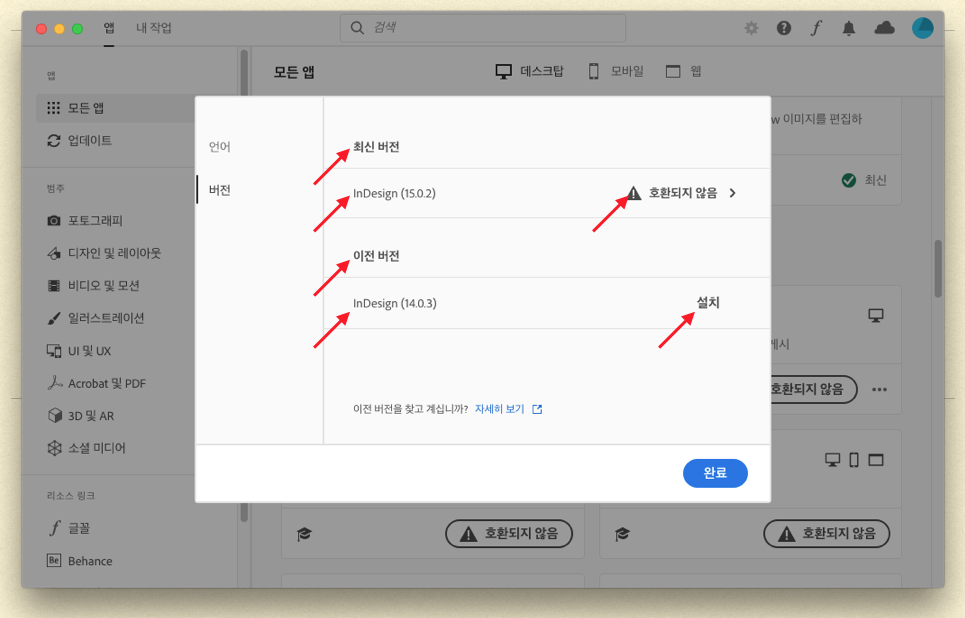This screenshot has width=965, height=618.
Task: Open the three-dots more options menu
Action: 879,389
